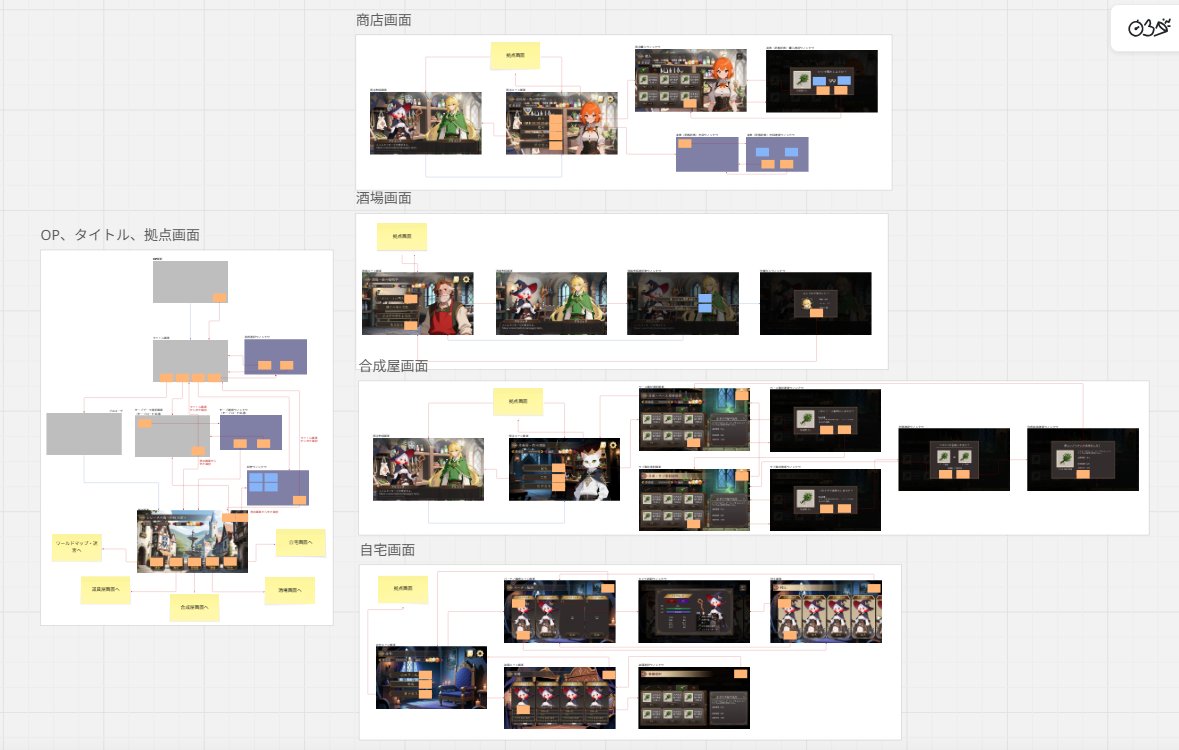Select dimmed tavern screenshot with blue choice buttons

683,304
